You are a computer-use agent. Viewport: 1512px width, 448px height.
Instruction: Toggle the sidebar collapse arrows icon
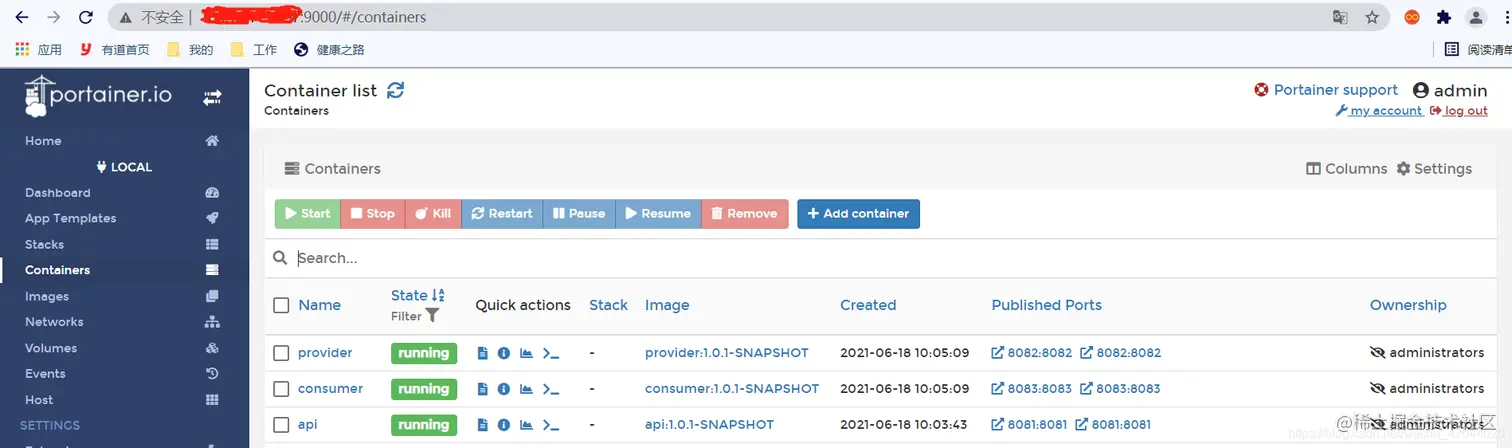coord(212,97)
